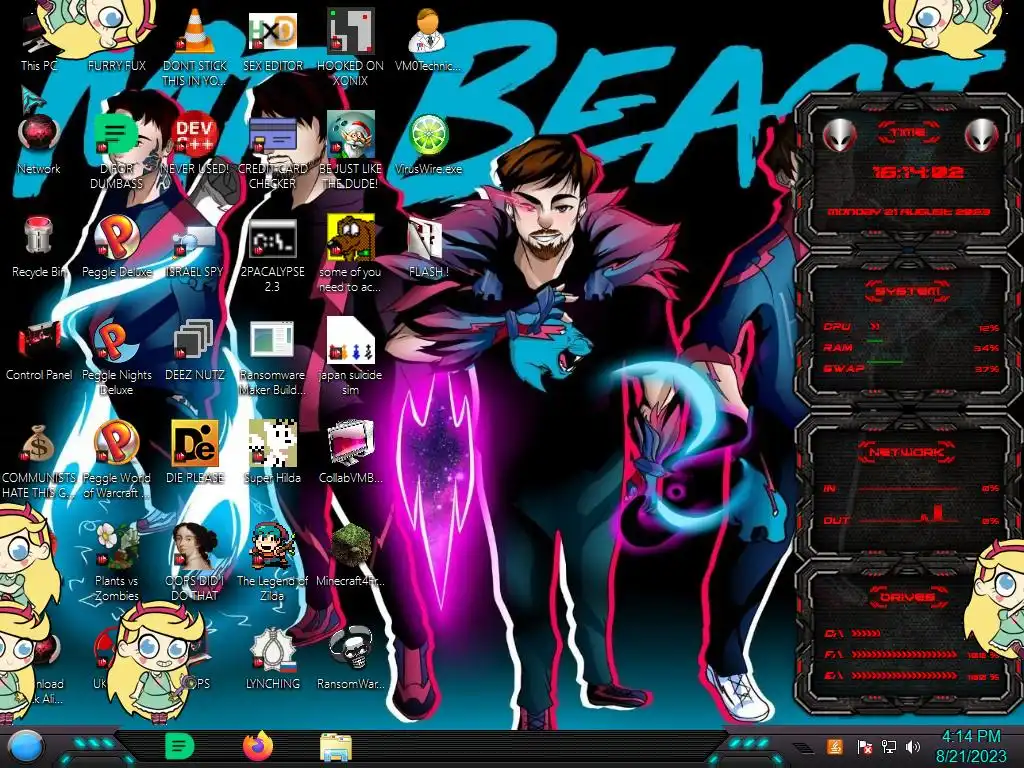Image resolution: width=1024 pixels, height=768 pixels.
Task: Click the left alien head on the widget
Action: (x=839, y=136)
